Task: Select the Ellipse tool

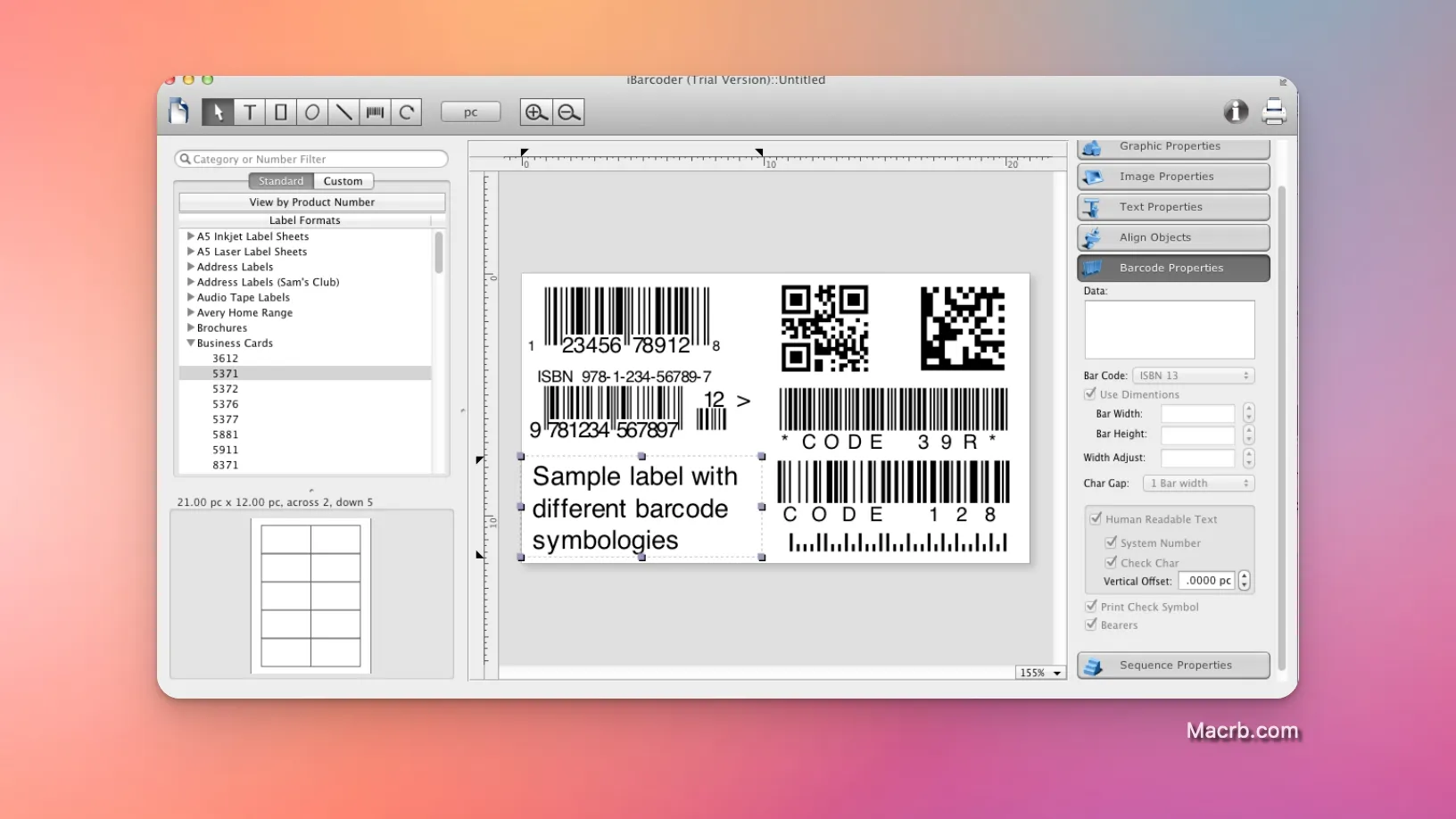Action: (x=312, y=112)
